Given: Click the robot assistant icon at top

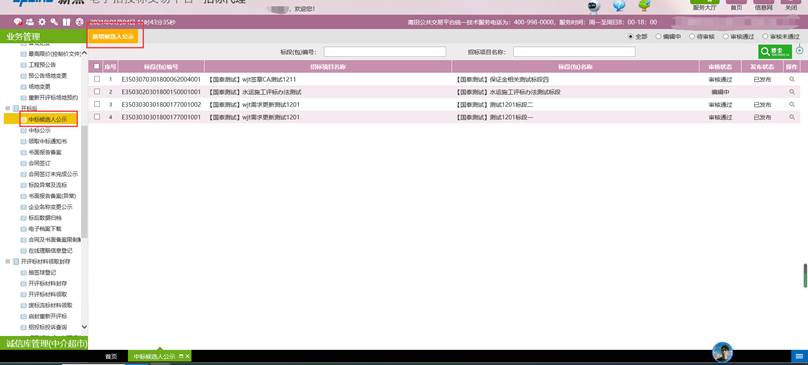Looking at the screenshot, I should pos(594,6).
